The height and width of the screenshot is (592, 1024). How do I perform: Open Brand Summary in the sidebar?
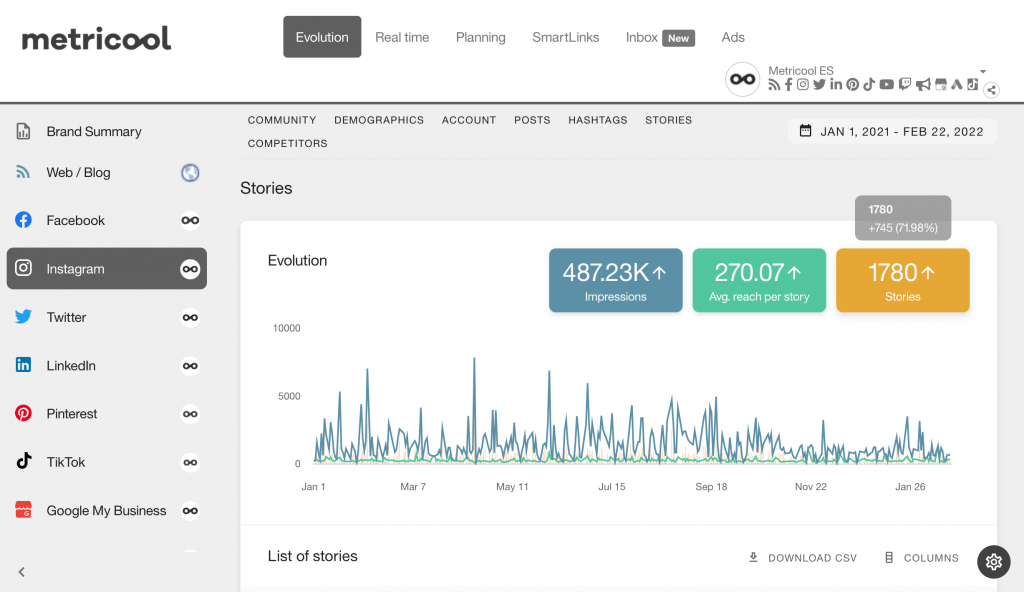click(94, 131)
